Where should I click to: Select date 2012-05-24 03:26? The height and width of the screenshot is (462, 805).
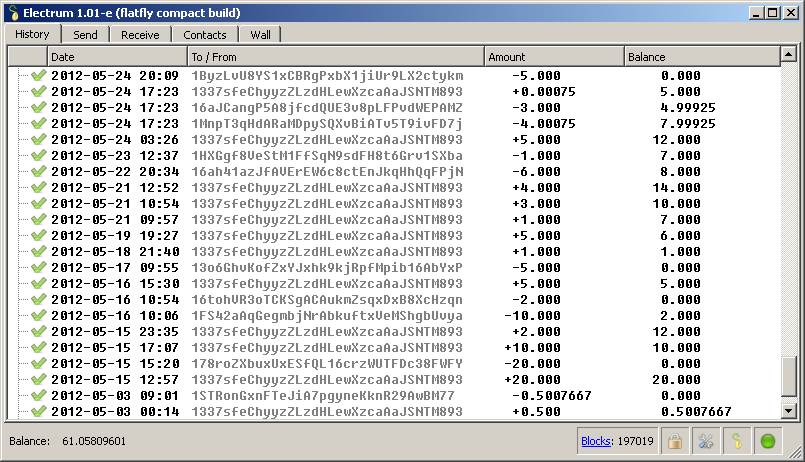[115, 140]
